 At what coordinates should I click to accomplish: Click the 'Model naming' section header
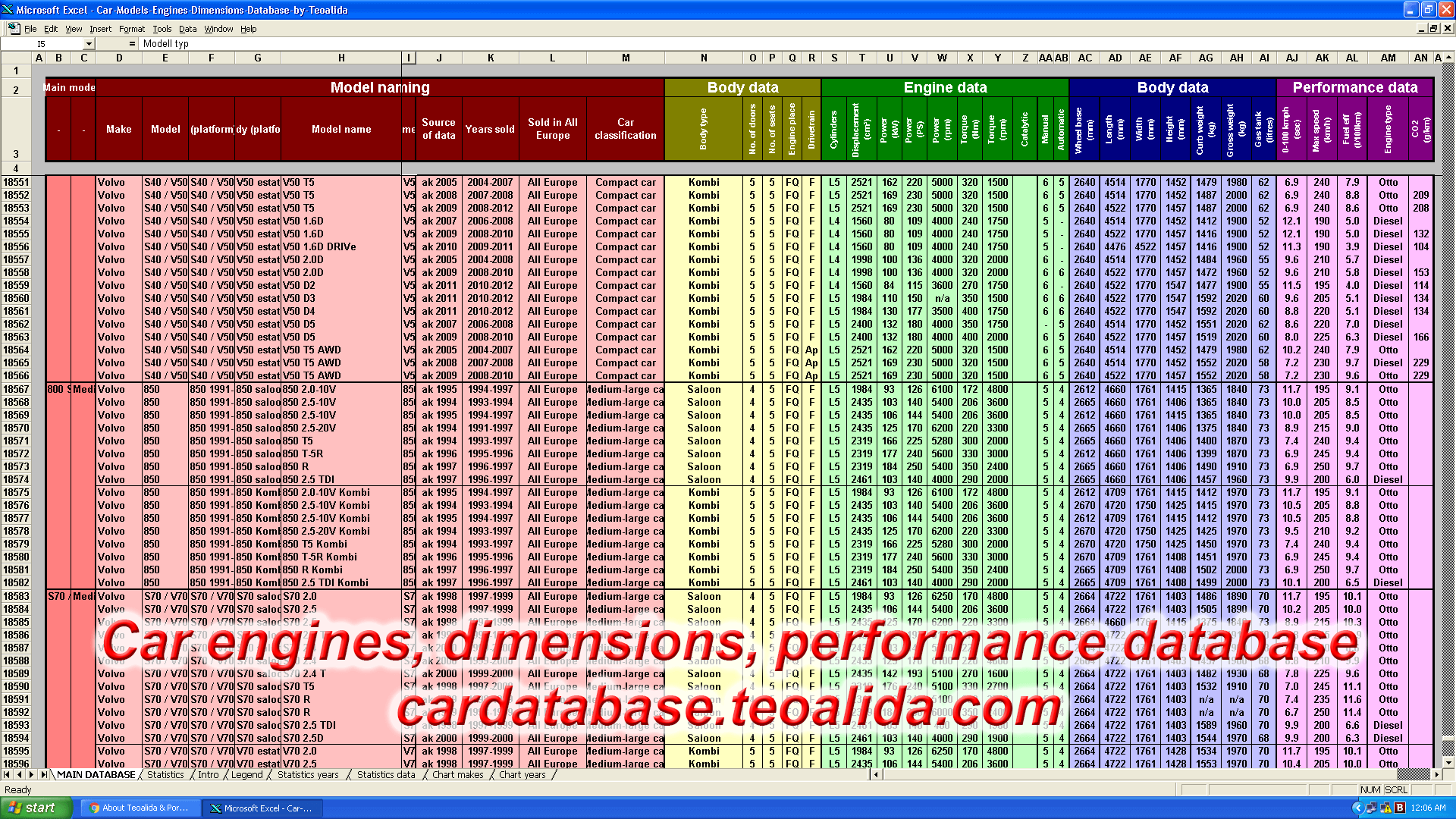point(380,88)
